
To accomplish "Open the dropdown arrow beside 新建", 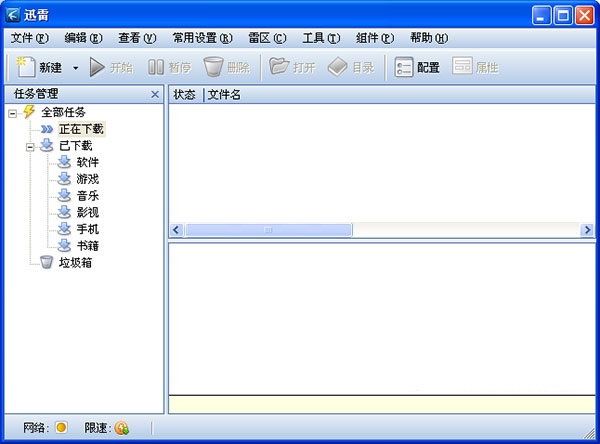I will [x=75, y=68].
